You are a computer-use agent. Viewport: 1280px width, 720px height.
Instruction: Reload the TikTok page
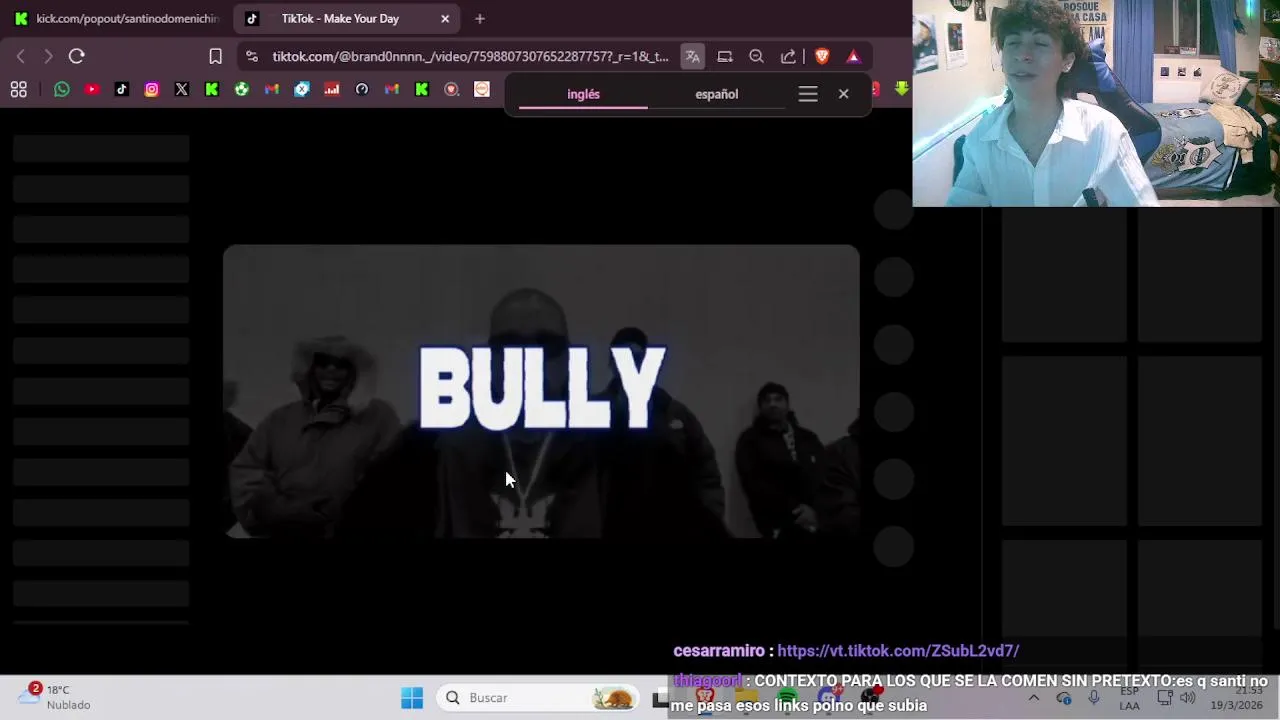tap(77, 56)
